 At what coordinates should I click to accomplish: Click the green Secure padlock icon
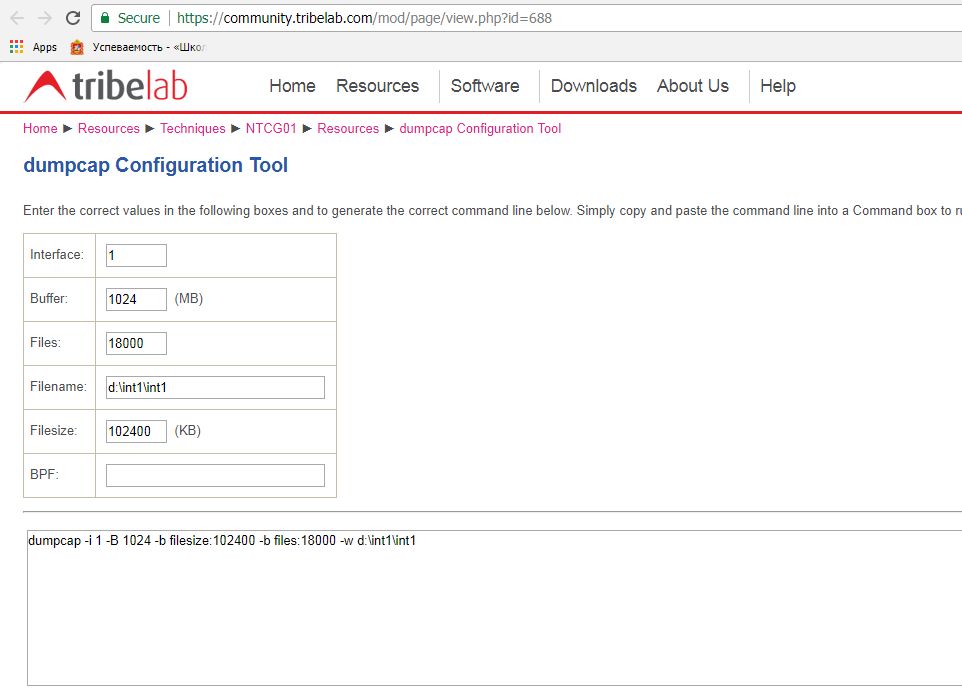tap(105, 18)
